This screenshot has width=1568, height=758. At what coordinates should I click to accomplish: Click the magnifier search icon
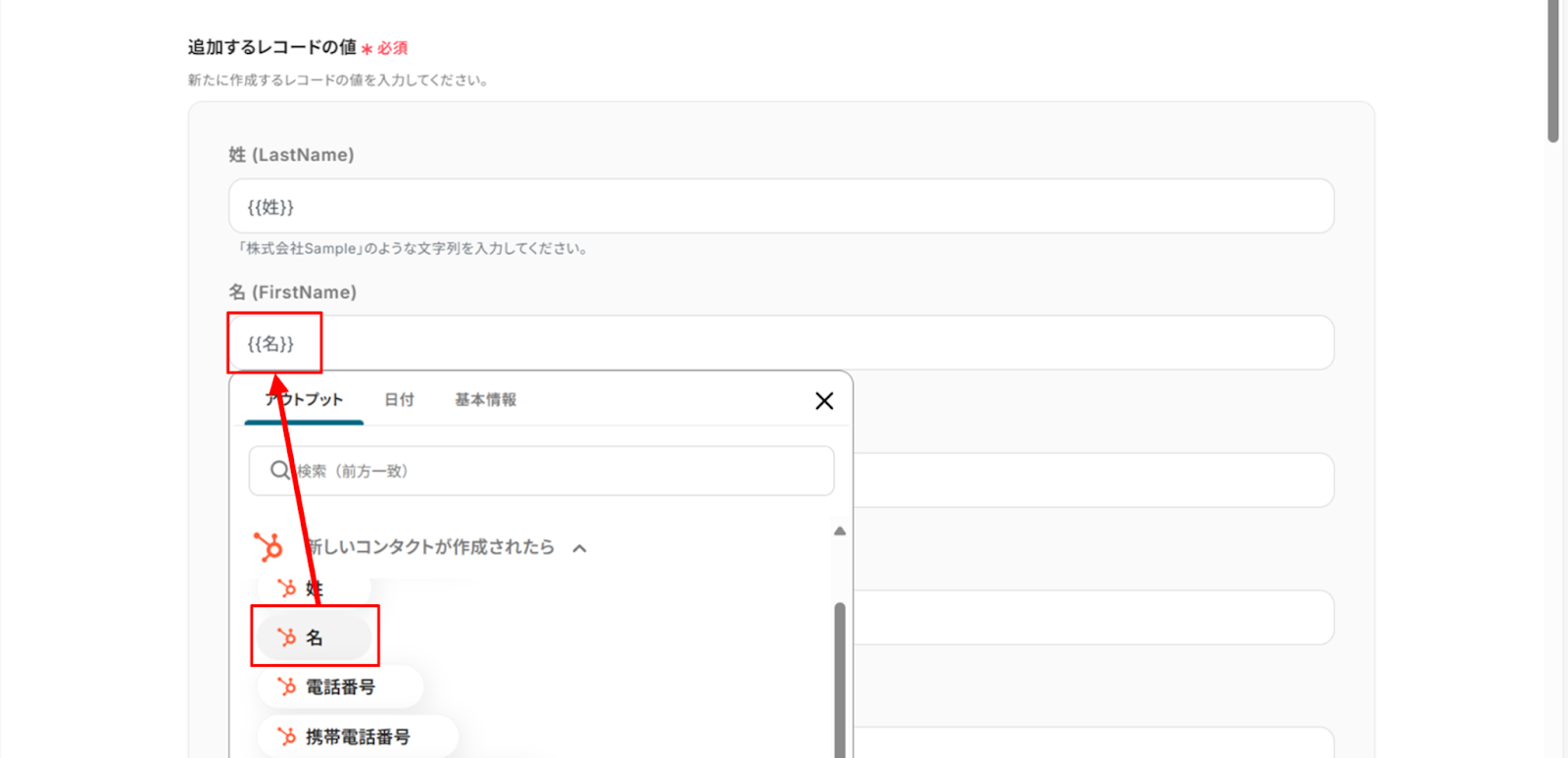point(280,471)
